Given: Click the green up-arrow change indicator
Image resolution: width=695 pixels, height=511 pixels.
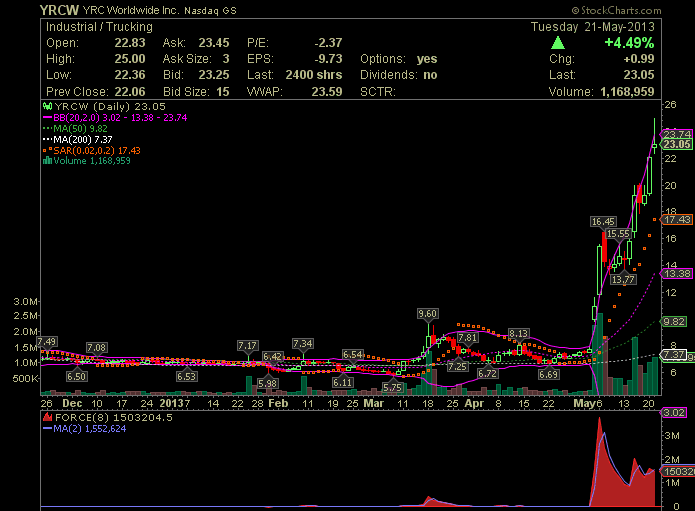Looking at the screenshot, I should click(x=557, y=43).
